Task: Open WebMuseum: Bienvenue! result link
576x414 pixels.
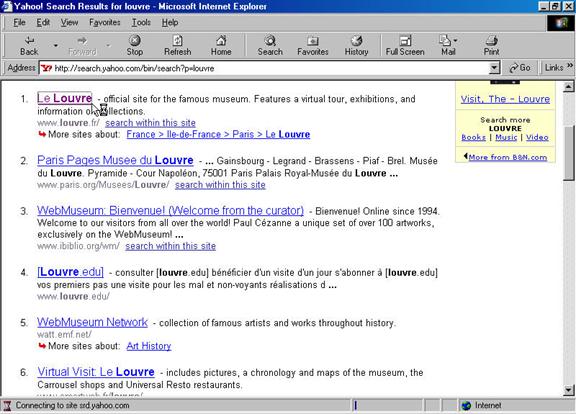Action: 170,210
